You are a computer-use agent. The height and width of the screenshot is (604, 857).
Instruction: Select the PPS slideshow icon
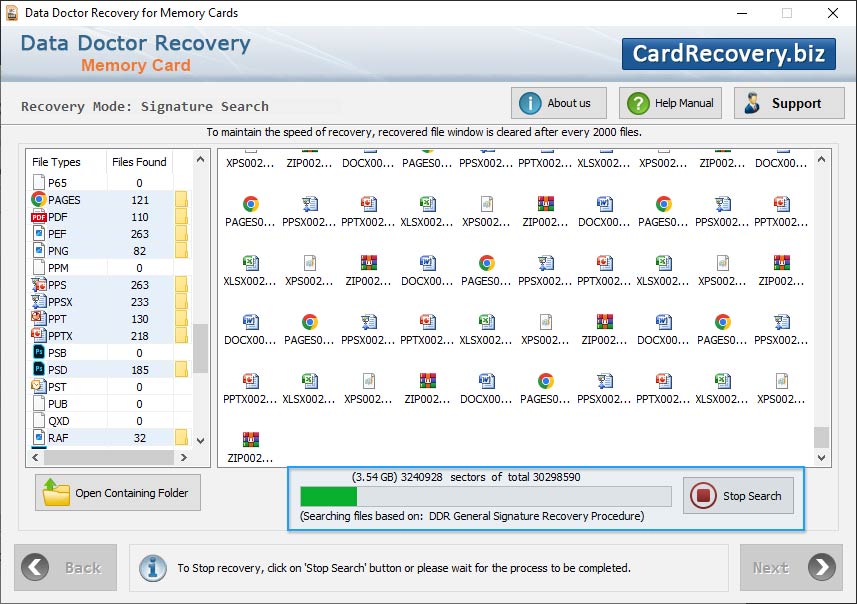point(39,285)
